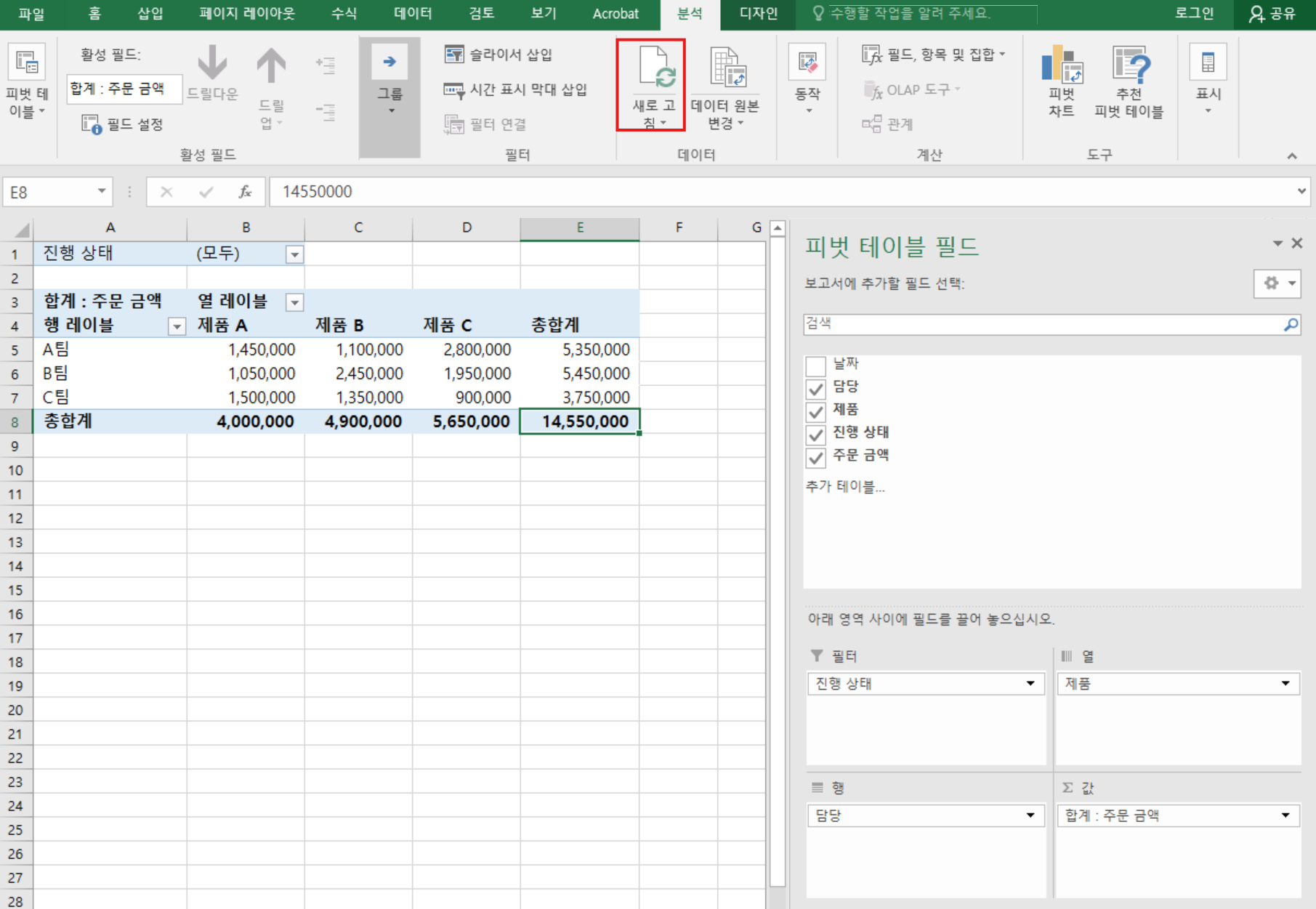Viewport: 1316px width, 909px height.
Task: Switch to the 디자인 tab
Action: click(758, 14)
